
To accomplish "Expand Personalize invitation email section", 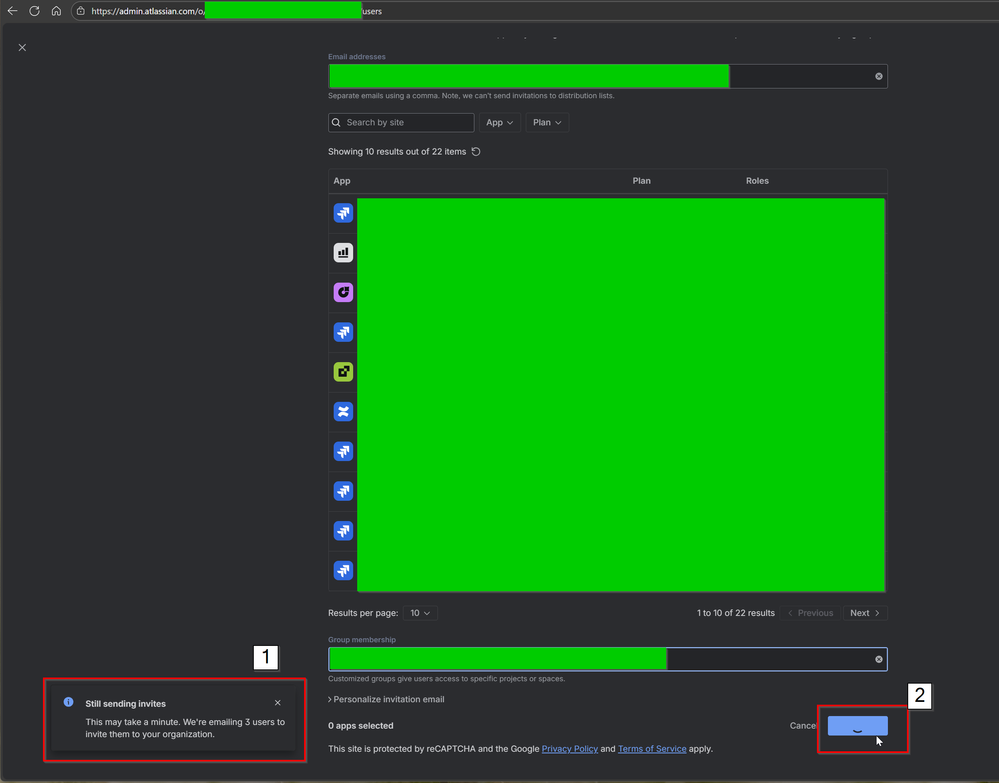I will tap(386, 700).
